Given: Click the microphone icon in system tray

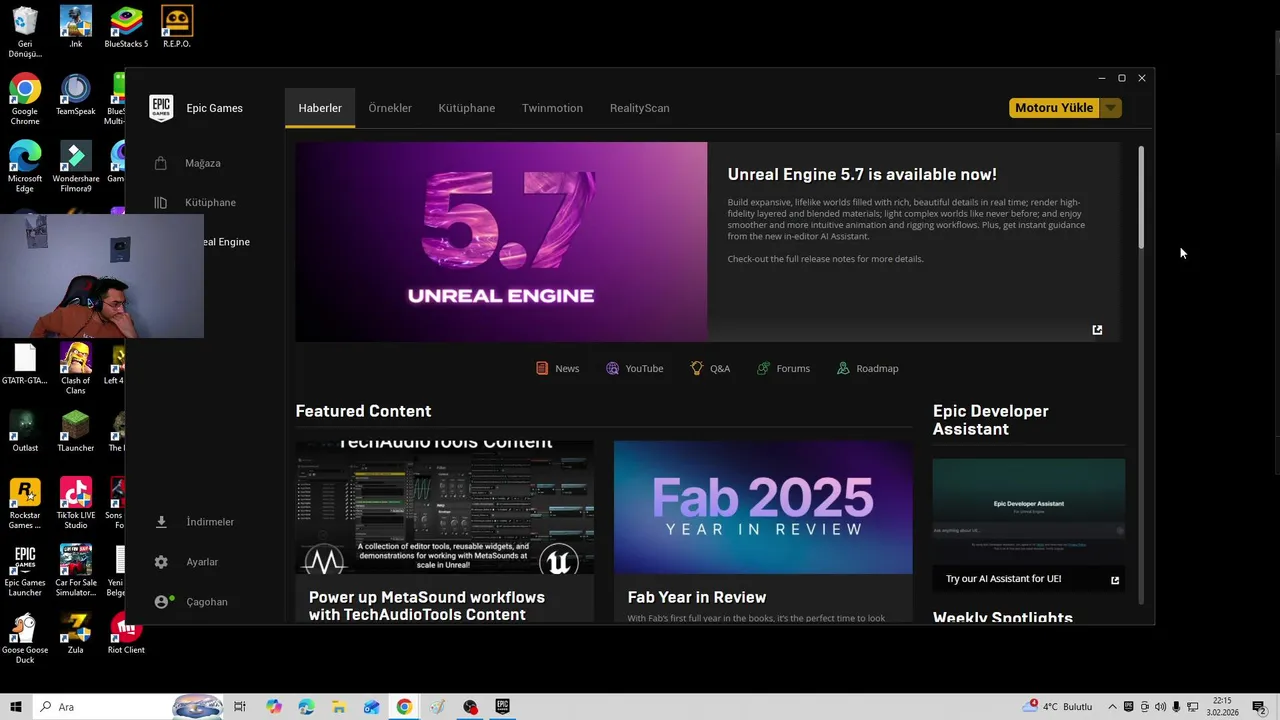Looking at the screenshot, I should click(1177, 707).
